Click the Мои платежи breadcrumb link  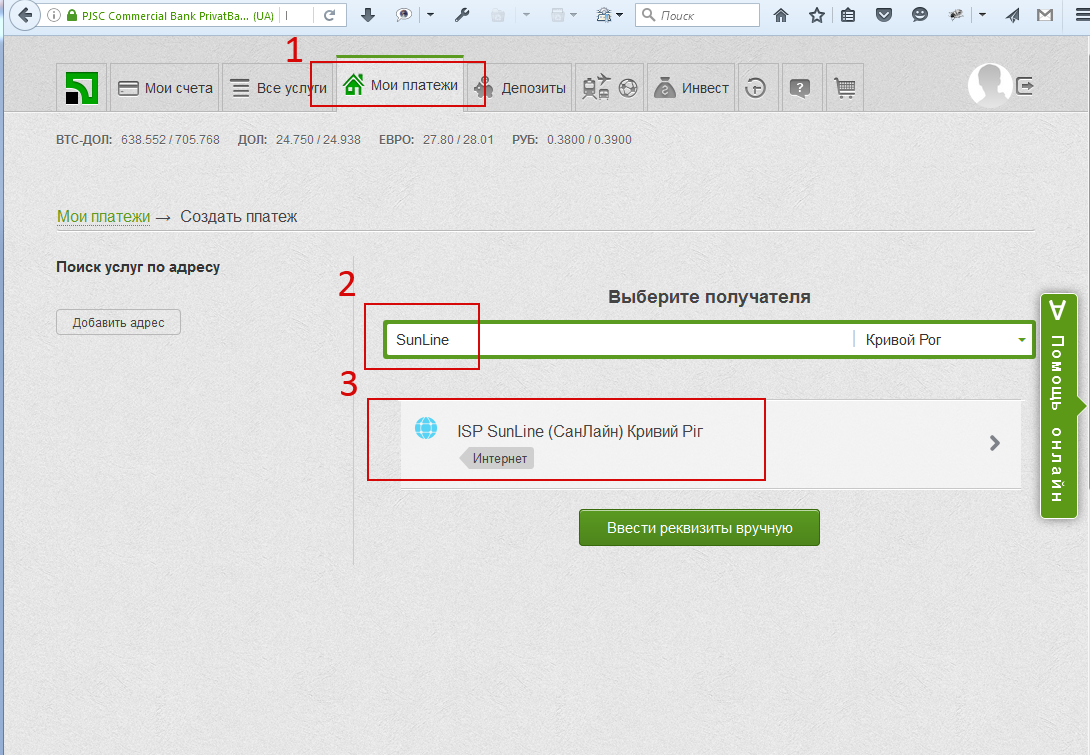(104, 217)
